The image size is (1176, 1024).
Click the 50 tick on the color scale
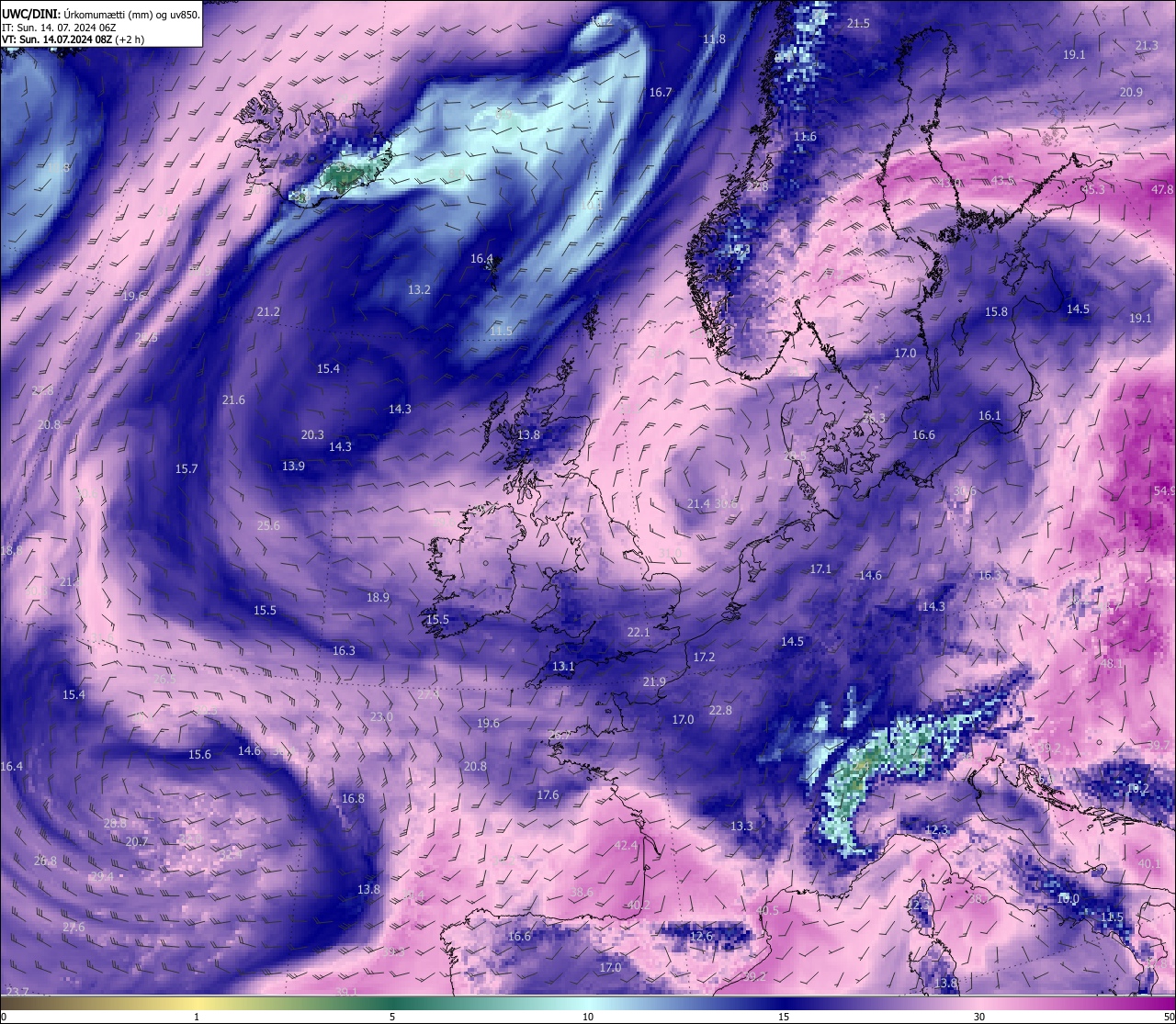pyautogui.click(x=1168, y=1017)
